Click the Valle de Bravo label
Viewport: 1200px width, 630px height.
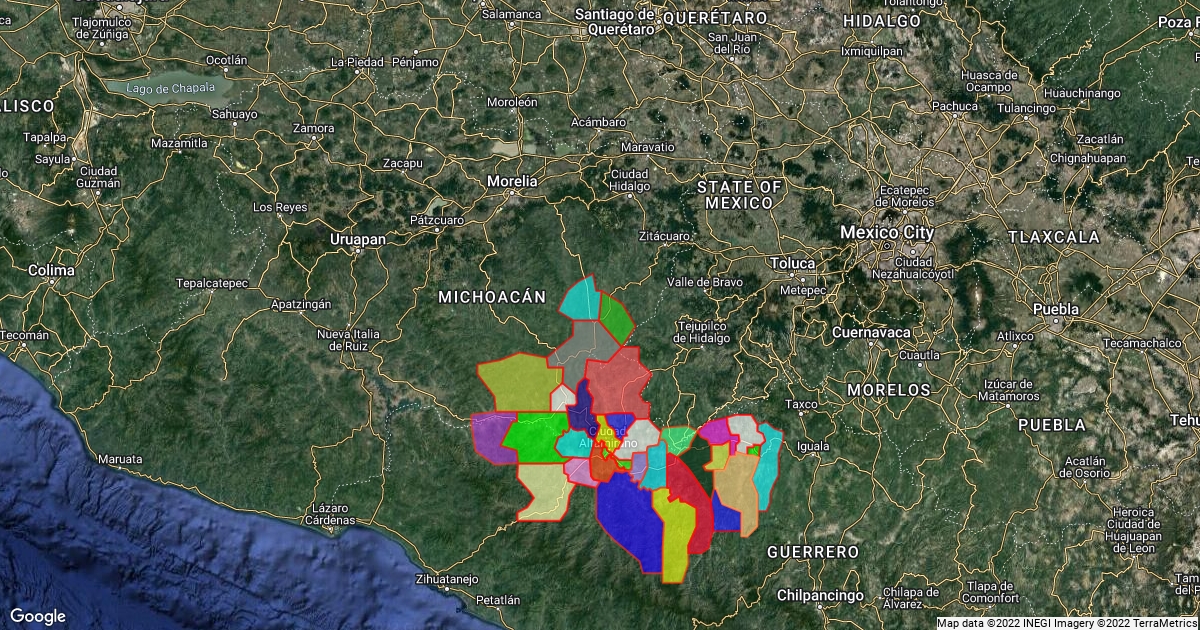point(705,282)
